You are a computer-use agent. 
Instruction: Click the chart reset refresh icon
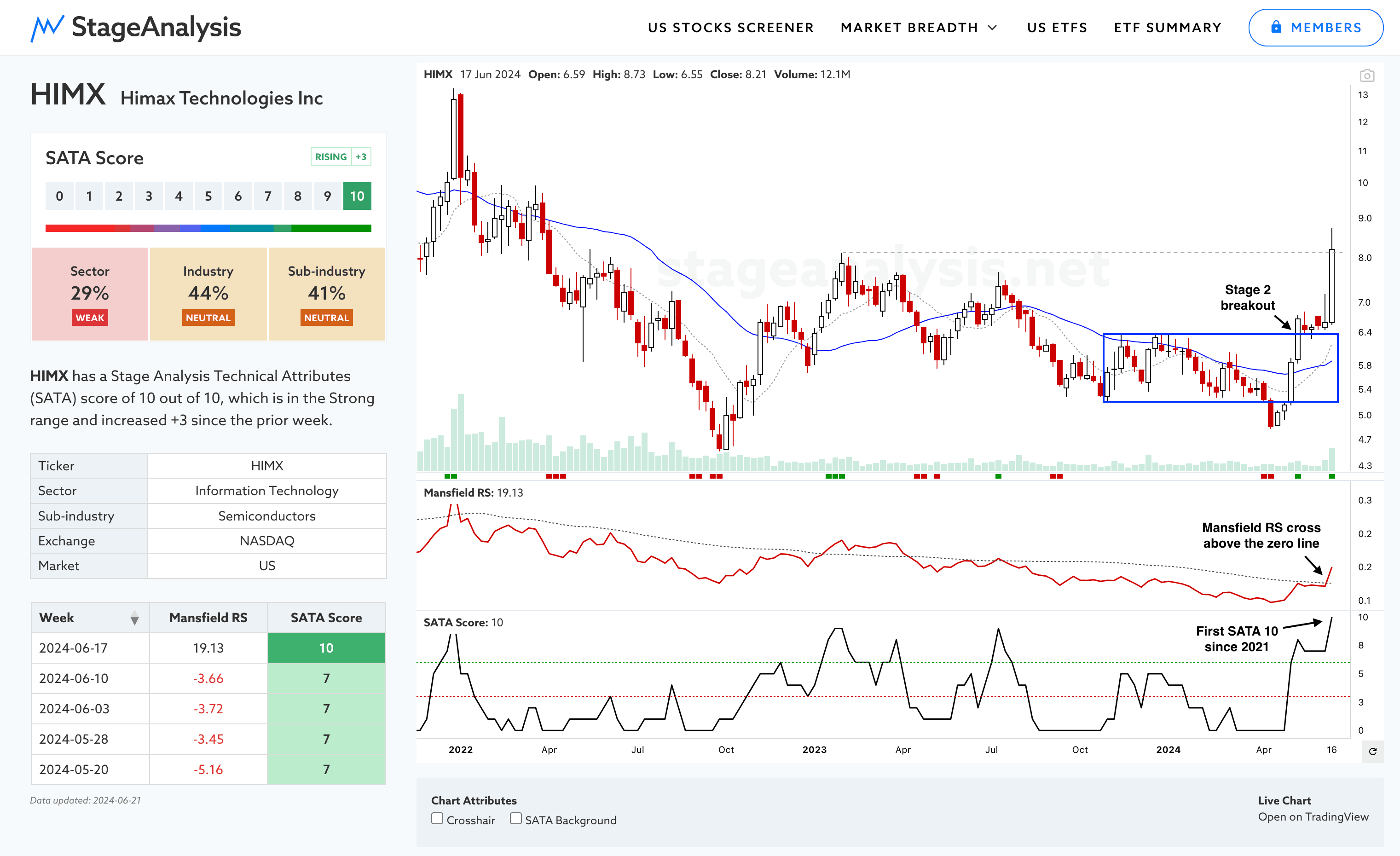tap(1373, 752)
